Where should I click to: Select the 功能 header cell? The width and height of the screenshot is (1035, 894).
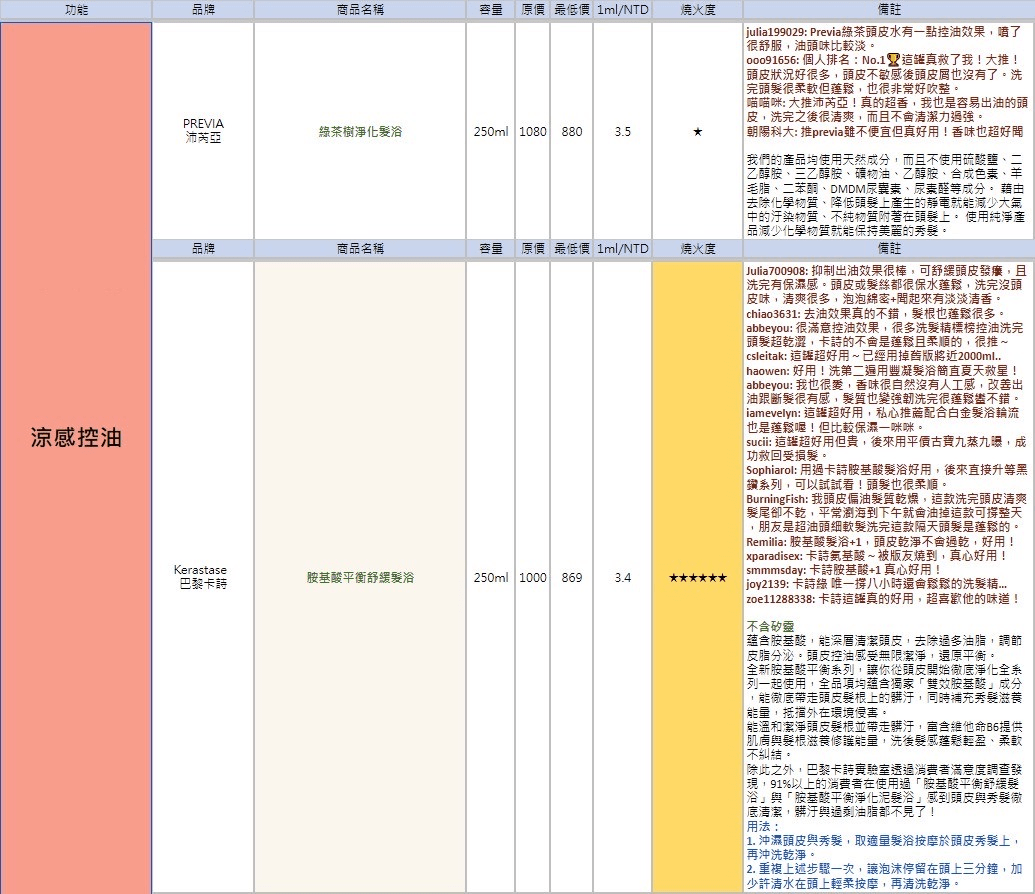(76, 9)
